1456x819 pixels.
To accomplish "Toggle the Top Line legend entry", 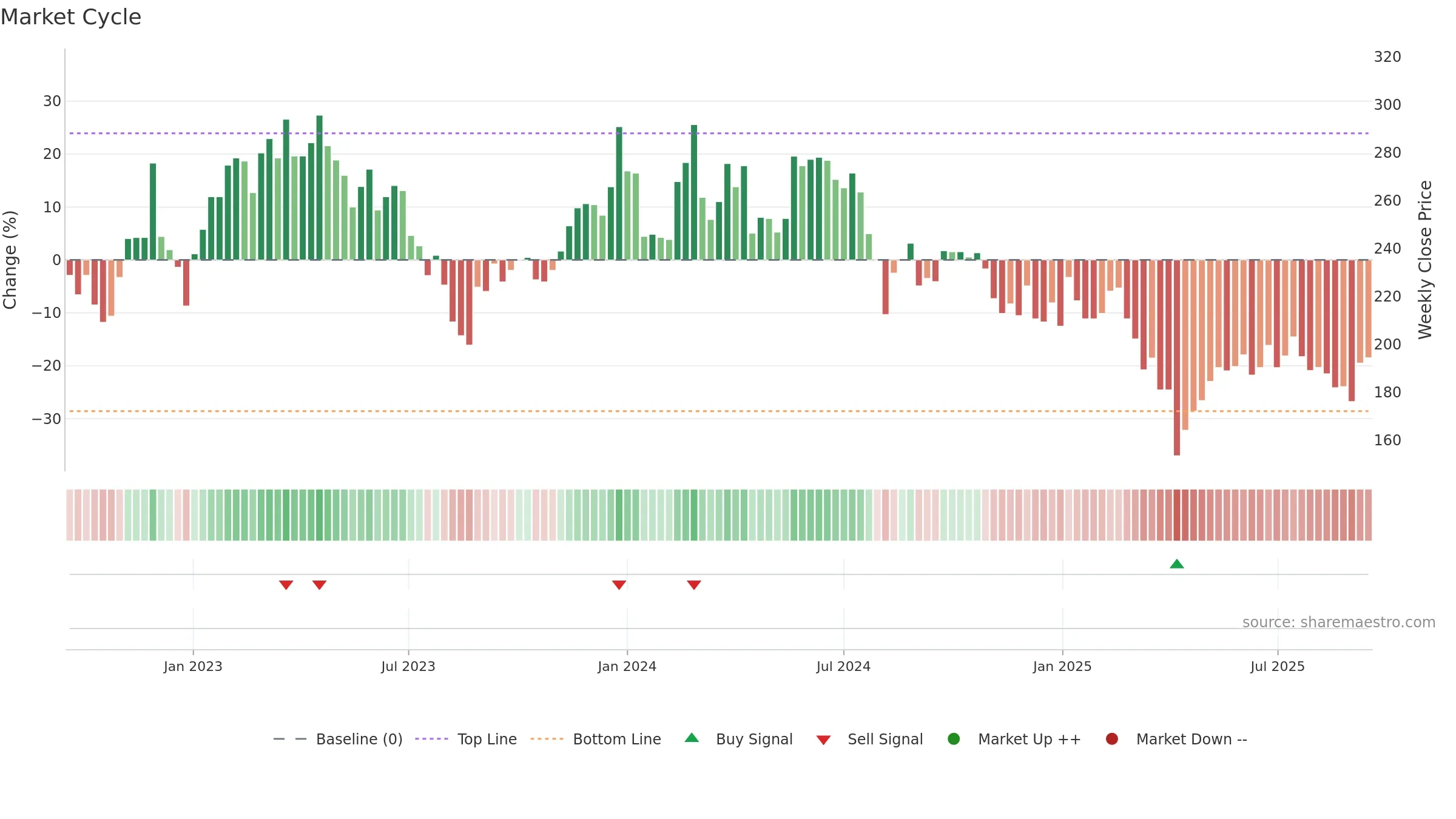I will [466, 739].
